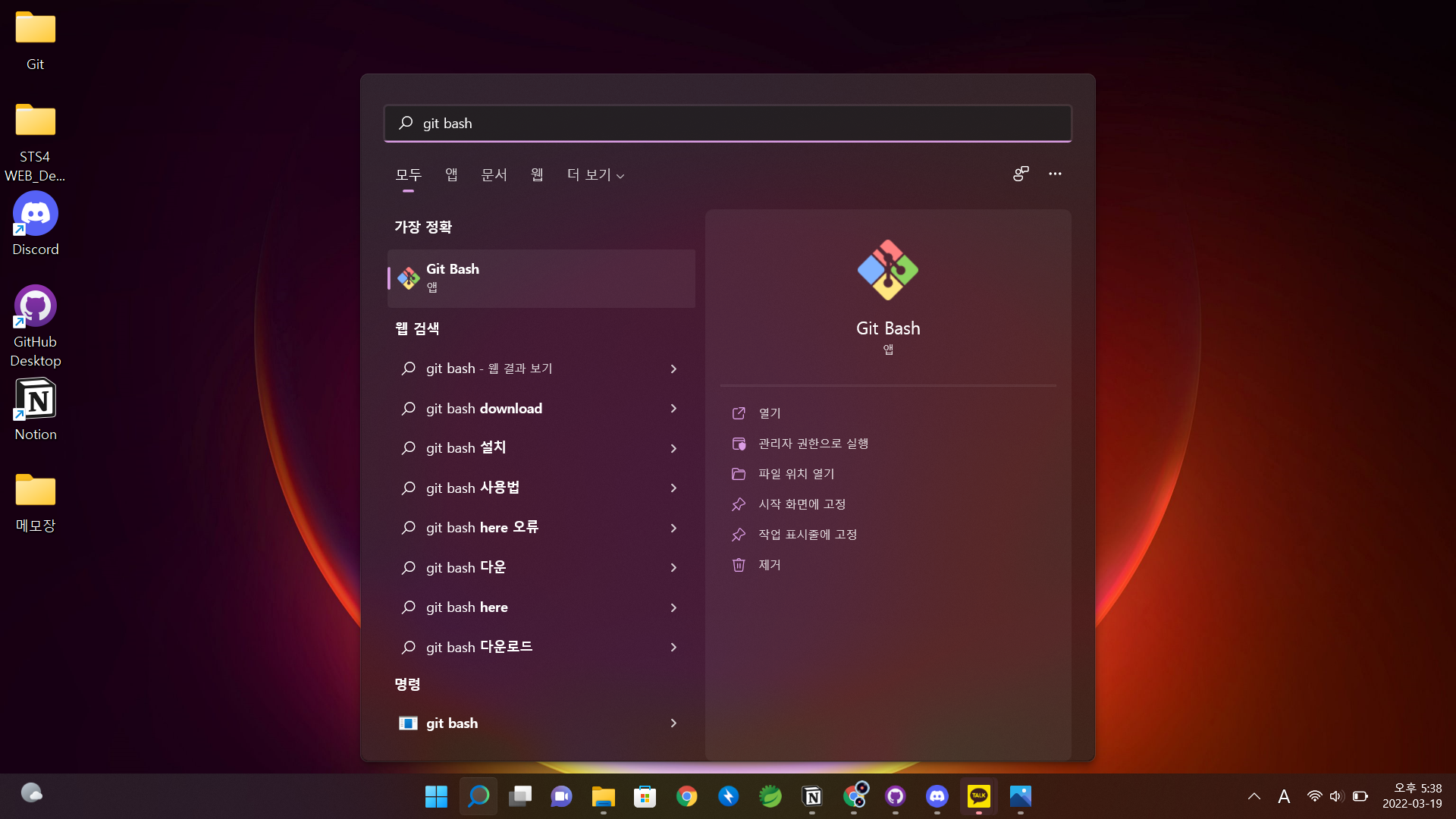Launch Chrome from the taskbar

tap(687, 796)
